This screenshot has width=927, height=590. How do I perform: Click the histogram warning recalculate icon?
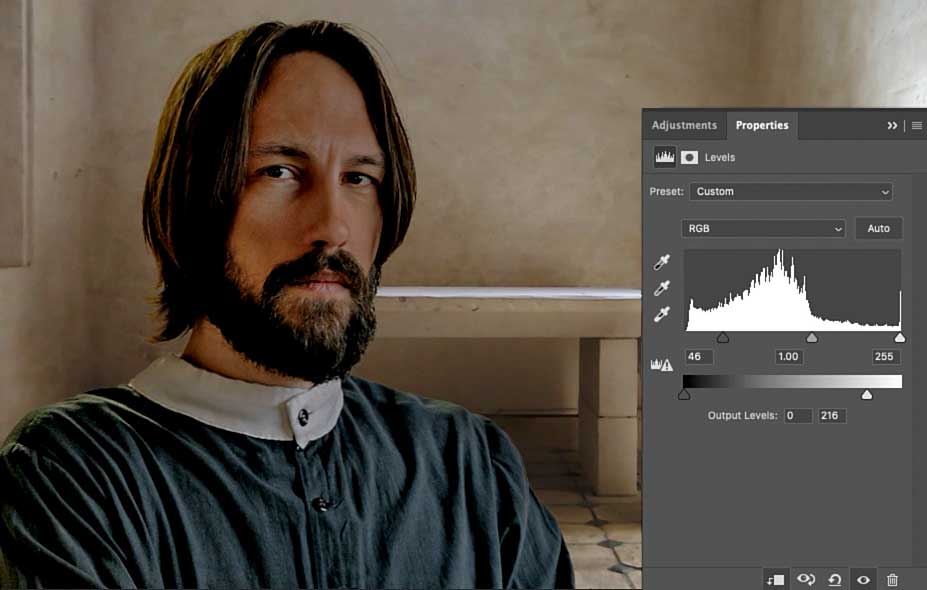click(662, 364)
